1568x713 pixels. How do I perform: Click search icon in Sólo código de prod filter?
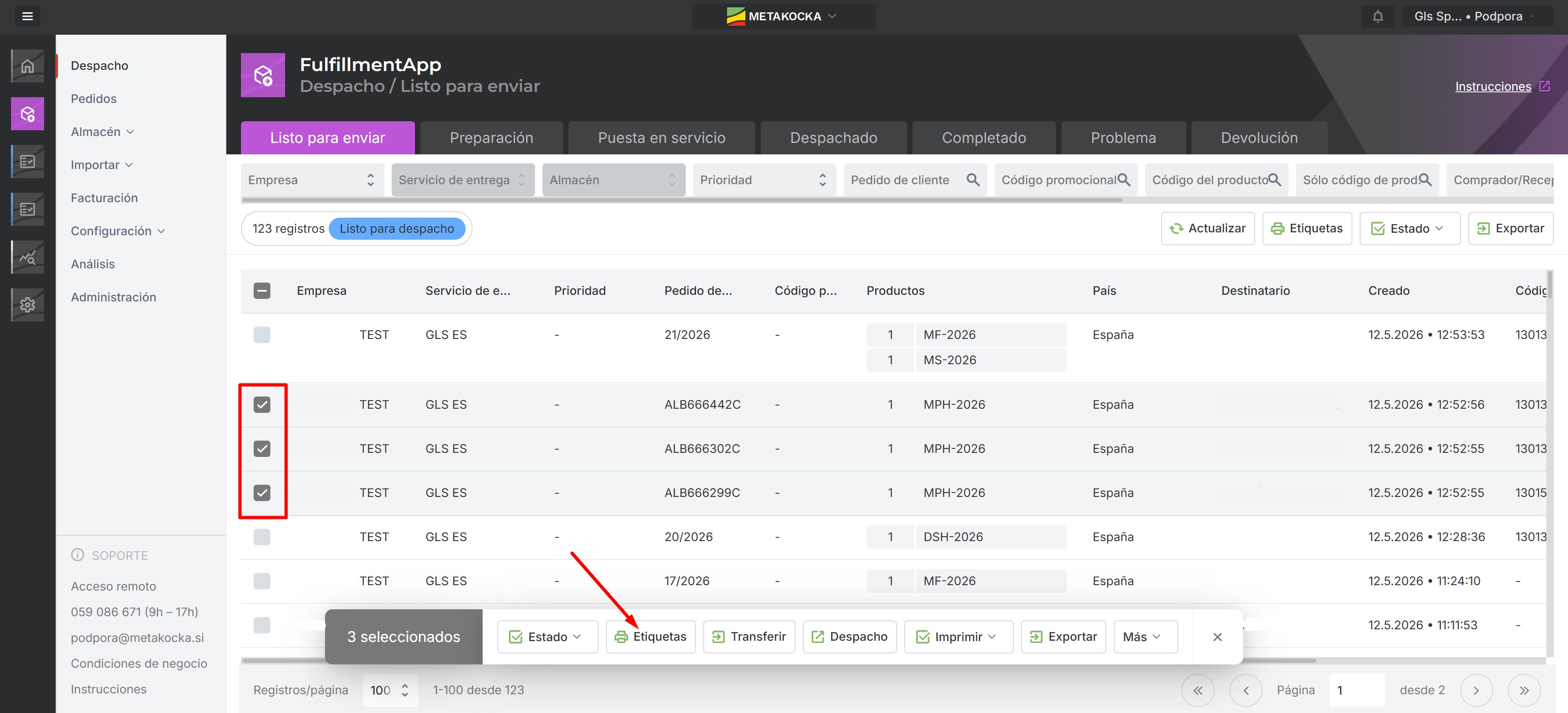1425,180
